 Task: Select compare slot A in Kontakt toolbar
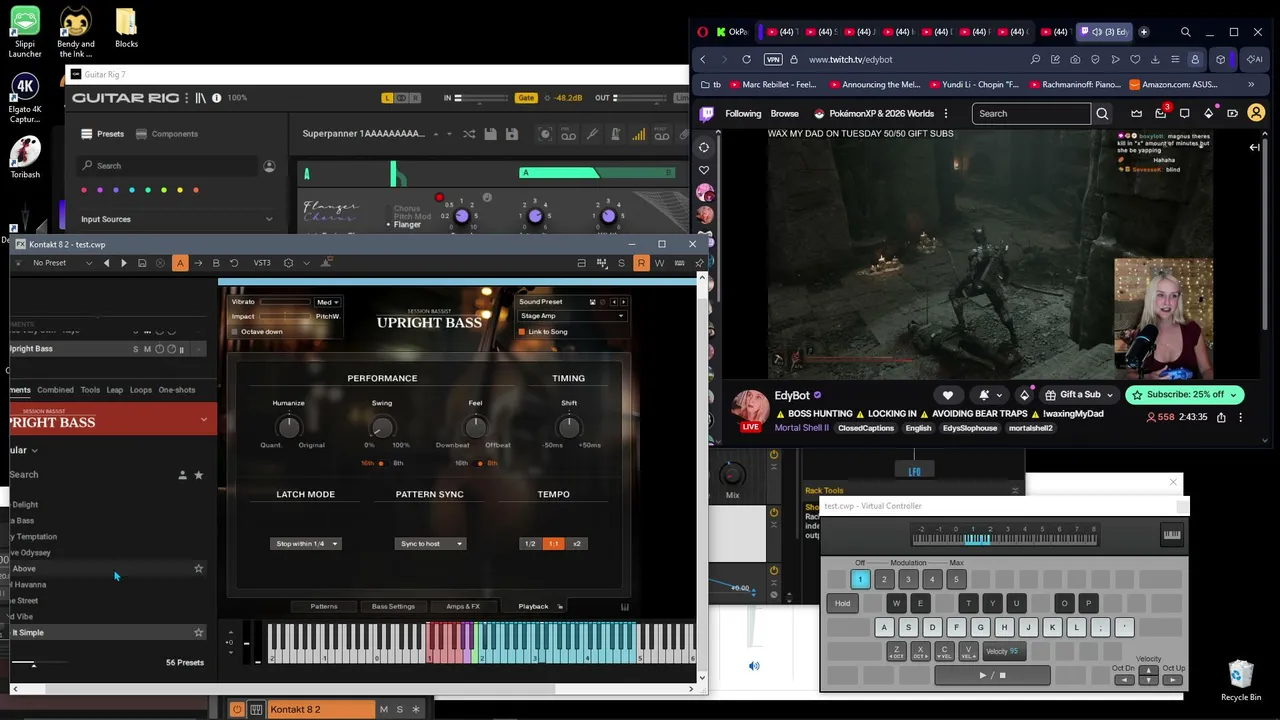pyautogui.click(x=180, y=263)
